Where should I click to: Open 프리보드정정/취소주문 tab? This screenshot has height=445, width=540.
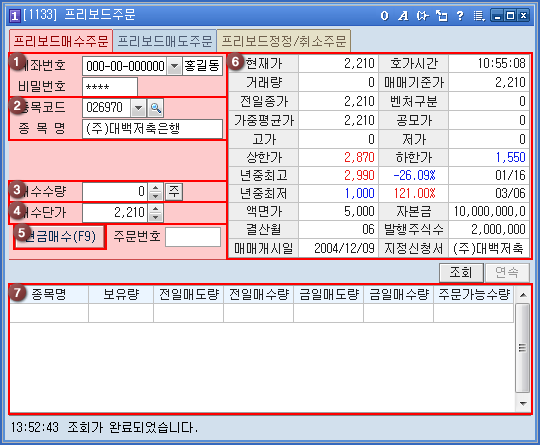[x=283, y=41]
